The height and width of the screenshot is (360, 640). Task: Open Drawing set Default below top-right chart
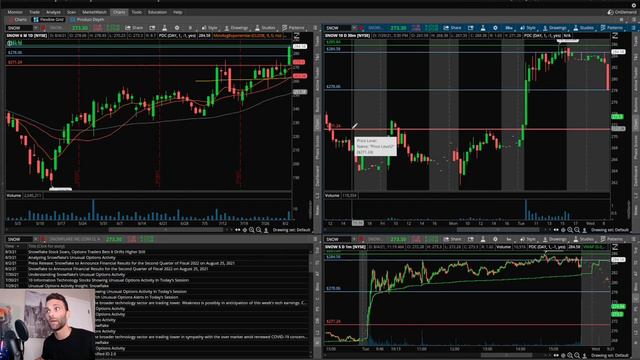point(610,230)
